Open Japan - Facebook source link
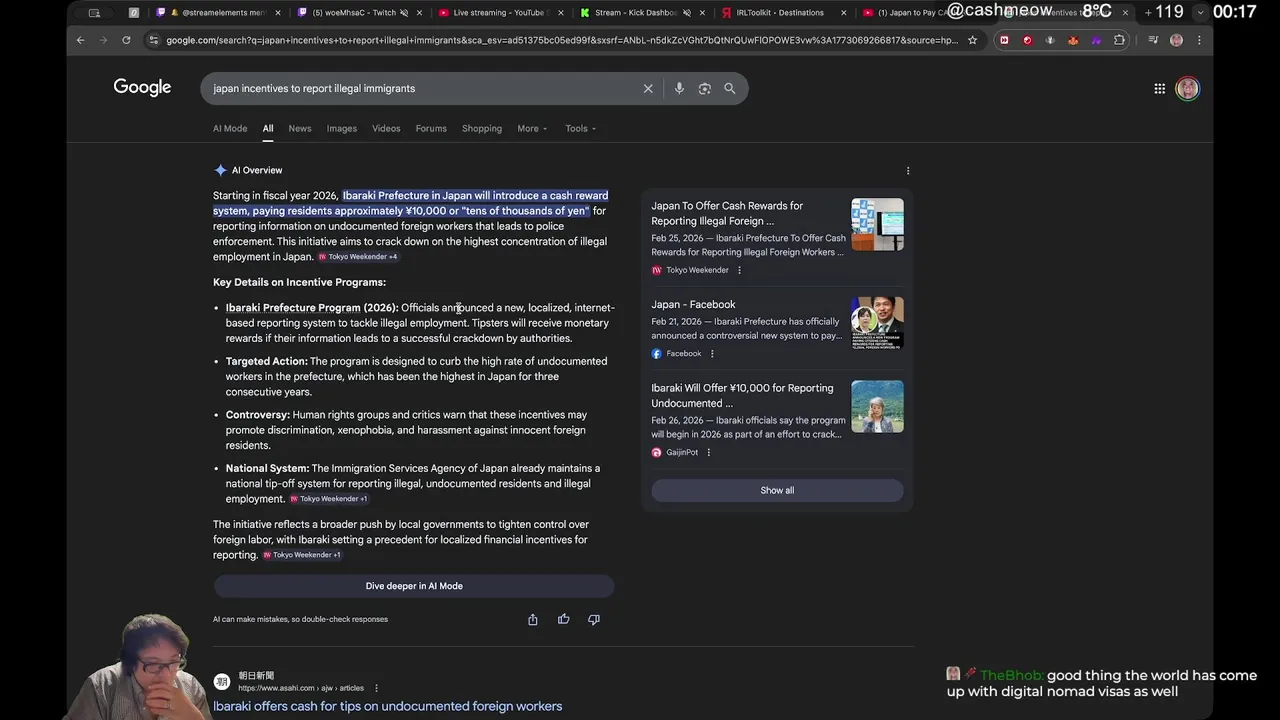The width and height of the screenshot is (1280, 720). tap(693, 305)
